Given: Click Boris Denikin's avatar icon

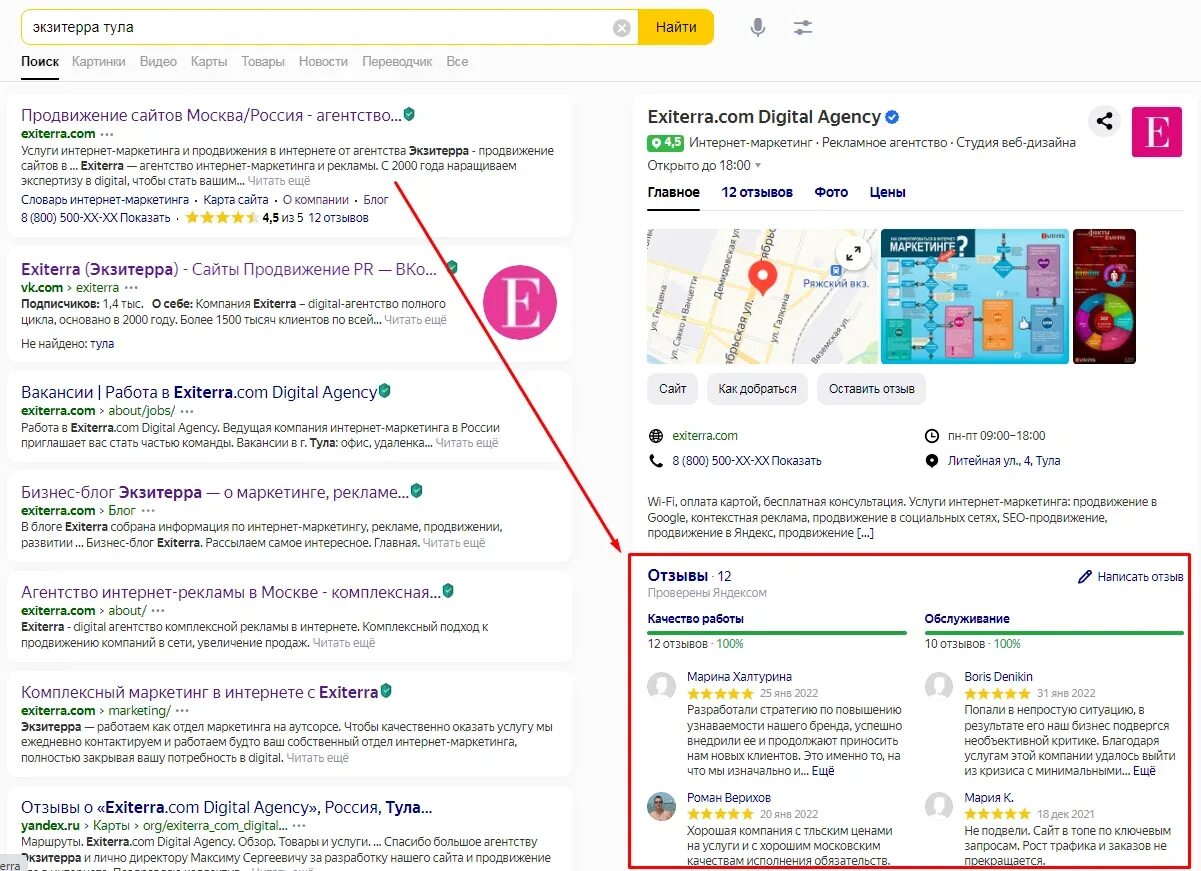Looking at the screenshot, I should 938,686.
